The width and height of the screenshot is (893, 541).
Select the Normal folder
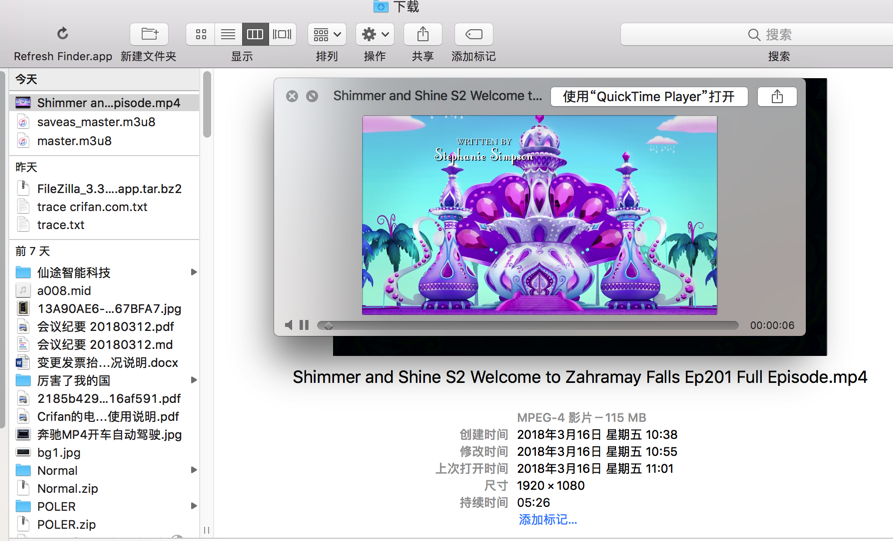[x=104, y=470]
